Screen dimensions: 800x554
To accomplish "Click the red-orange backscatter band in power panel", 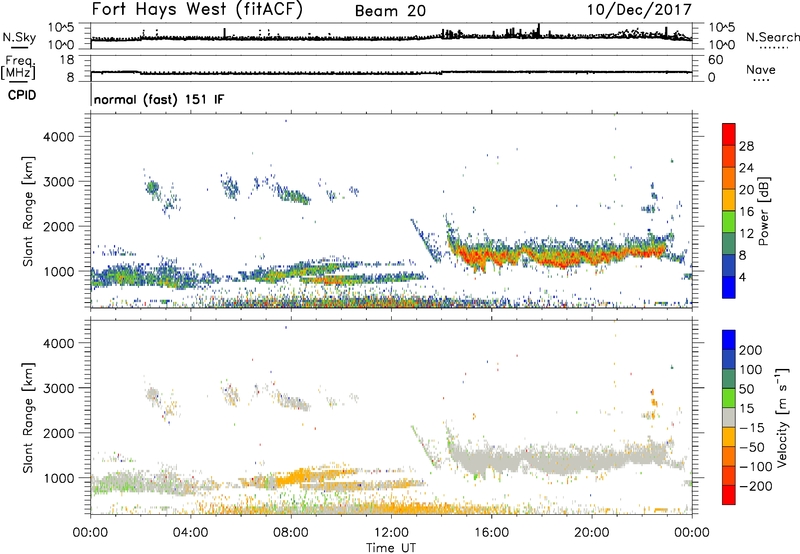I will (561, 255).
